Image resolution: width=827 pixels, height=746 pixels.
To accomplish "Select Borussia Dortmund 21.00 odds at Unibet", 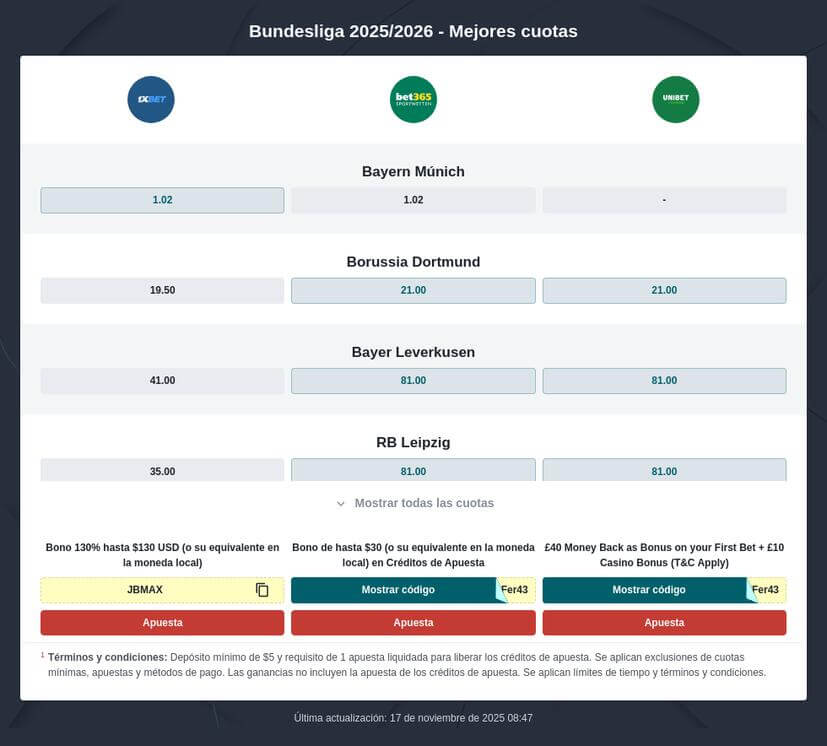I will pyautogui.click(x=664, y=290).
